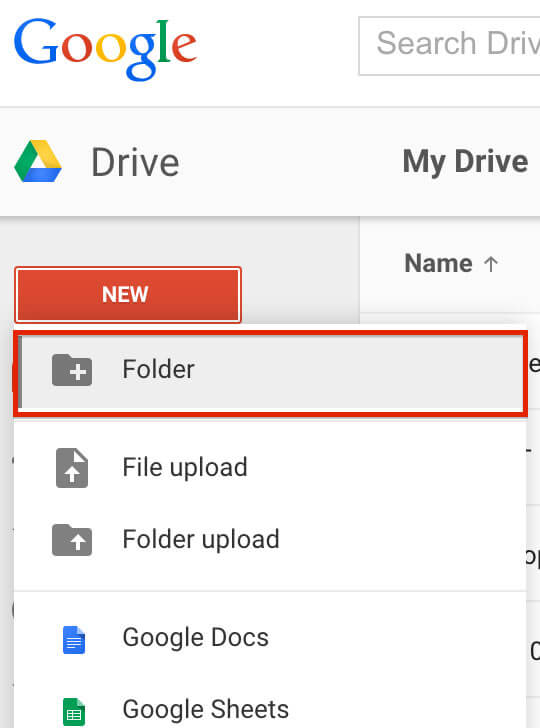Click the Folder upload arrow icon

[x=72, y=540]
